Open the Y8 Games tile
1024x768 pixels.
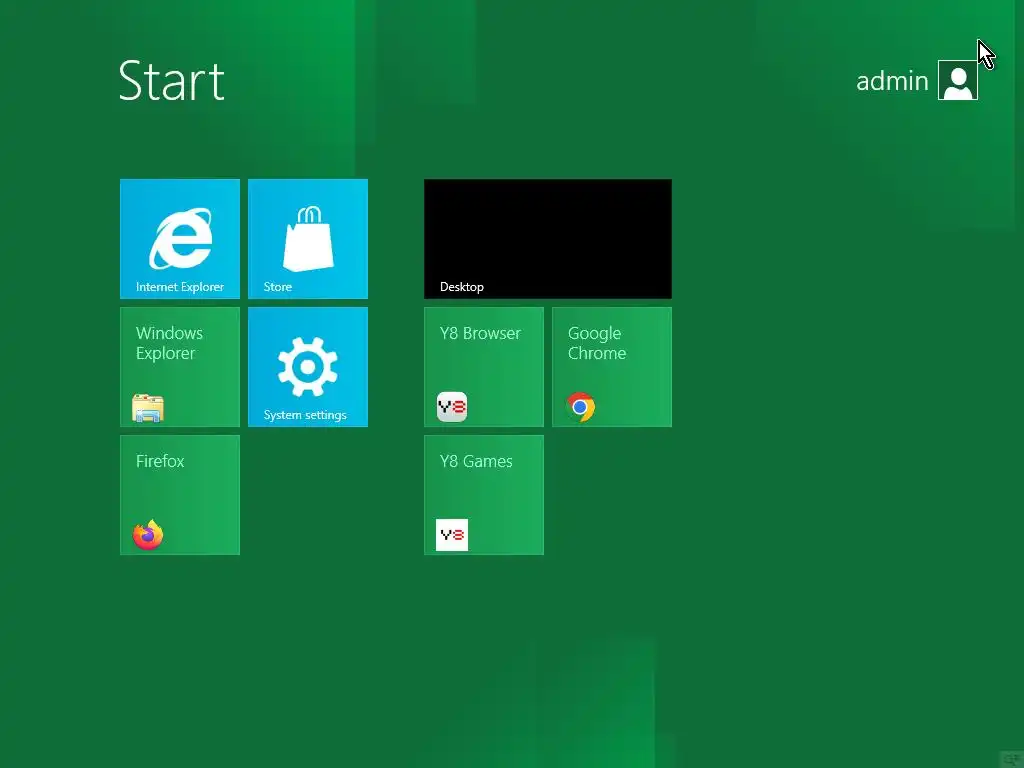pos(484,495)
